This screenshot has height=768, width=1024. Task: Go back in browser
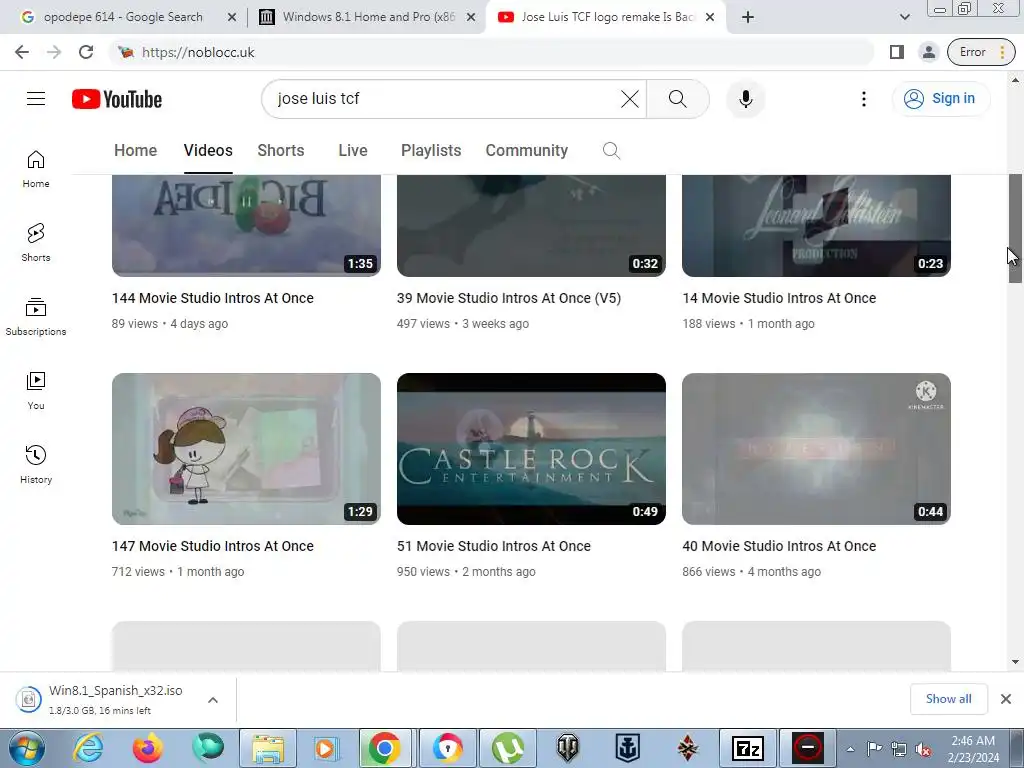pos(22,52)
